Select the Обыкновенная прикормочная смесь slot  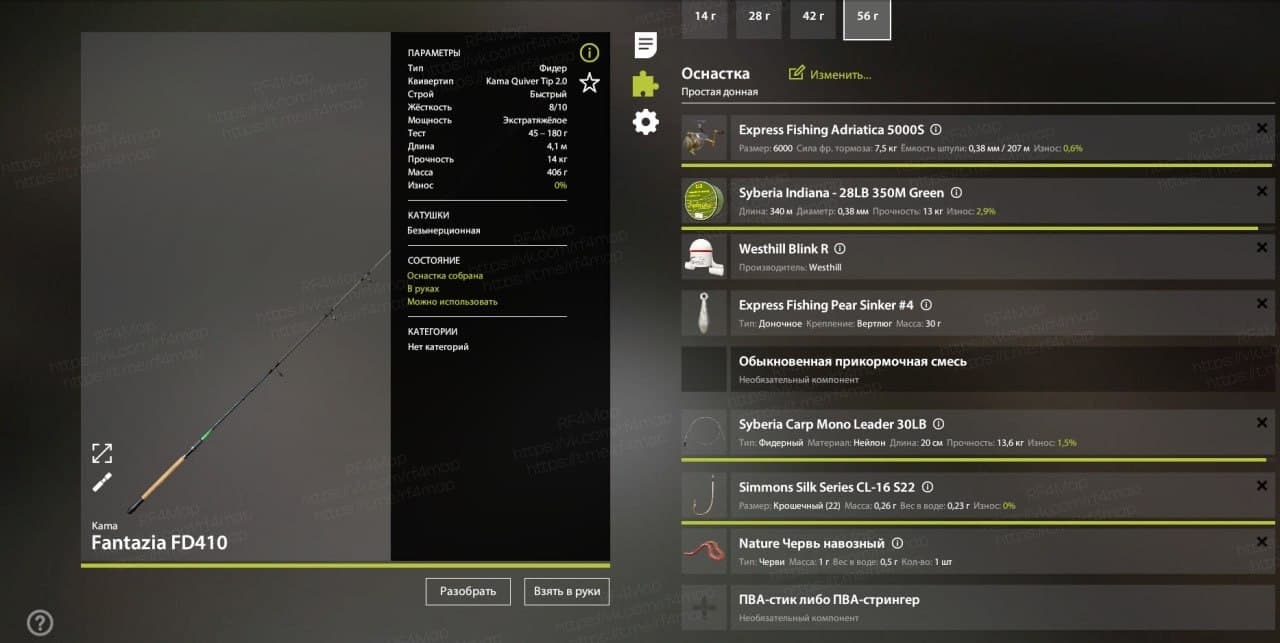pyautogui.click(x=978, y=369)
